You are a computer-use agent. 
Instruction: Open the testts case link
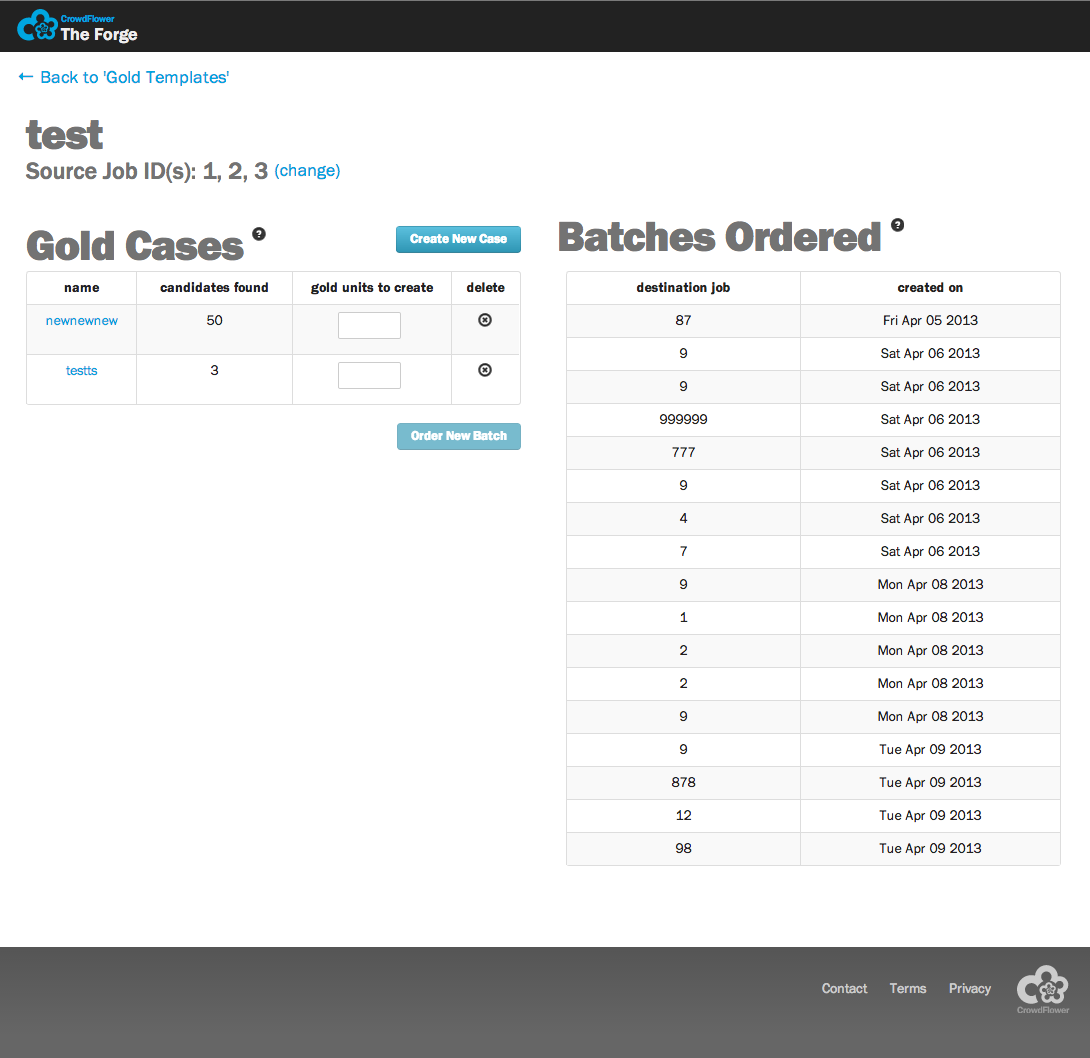pos(81,371)
